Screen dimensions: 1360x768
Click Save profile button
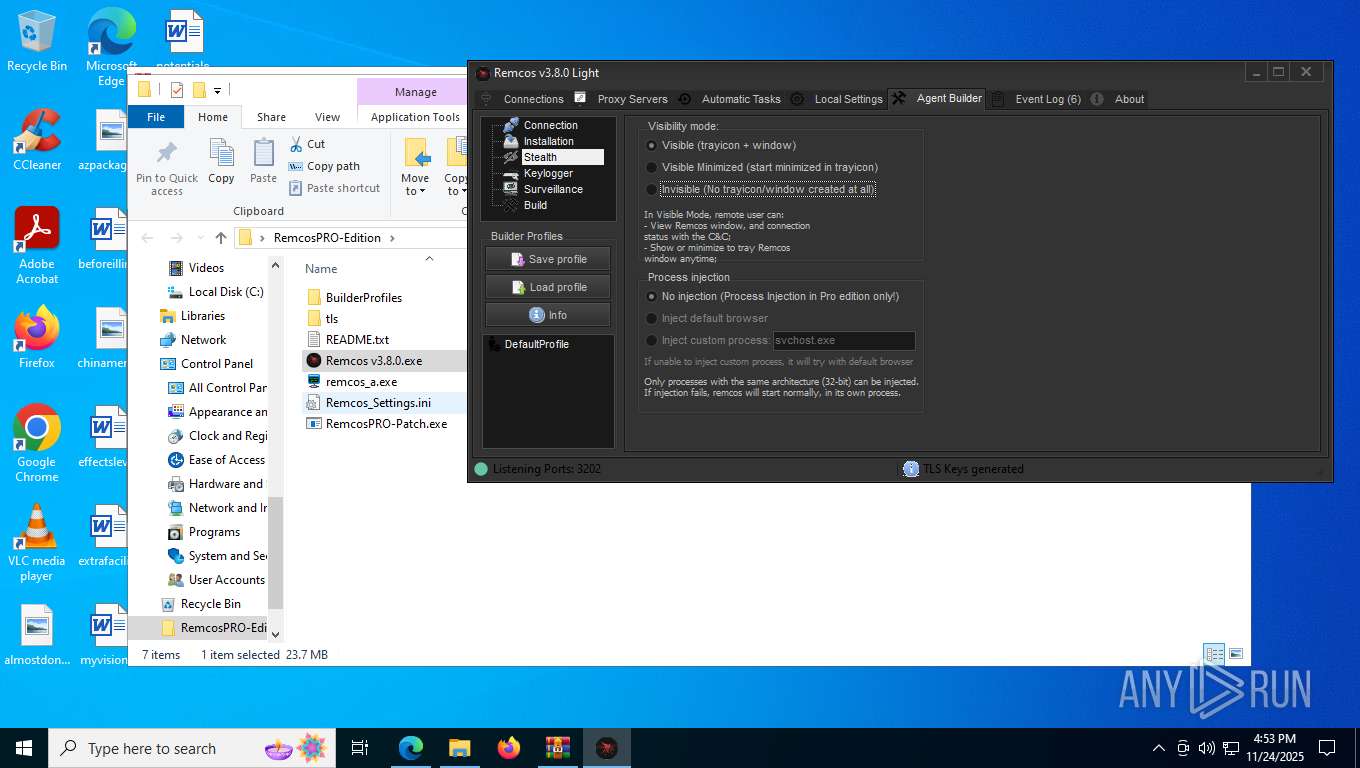point(548,259)
